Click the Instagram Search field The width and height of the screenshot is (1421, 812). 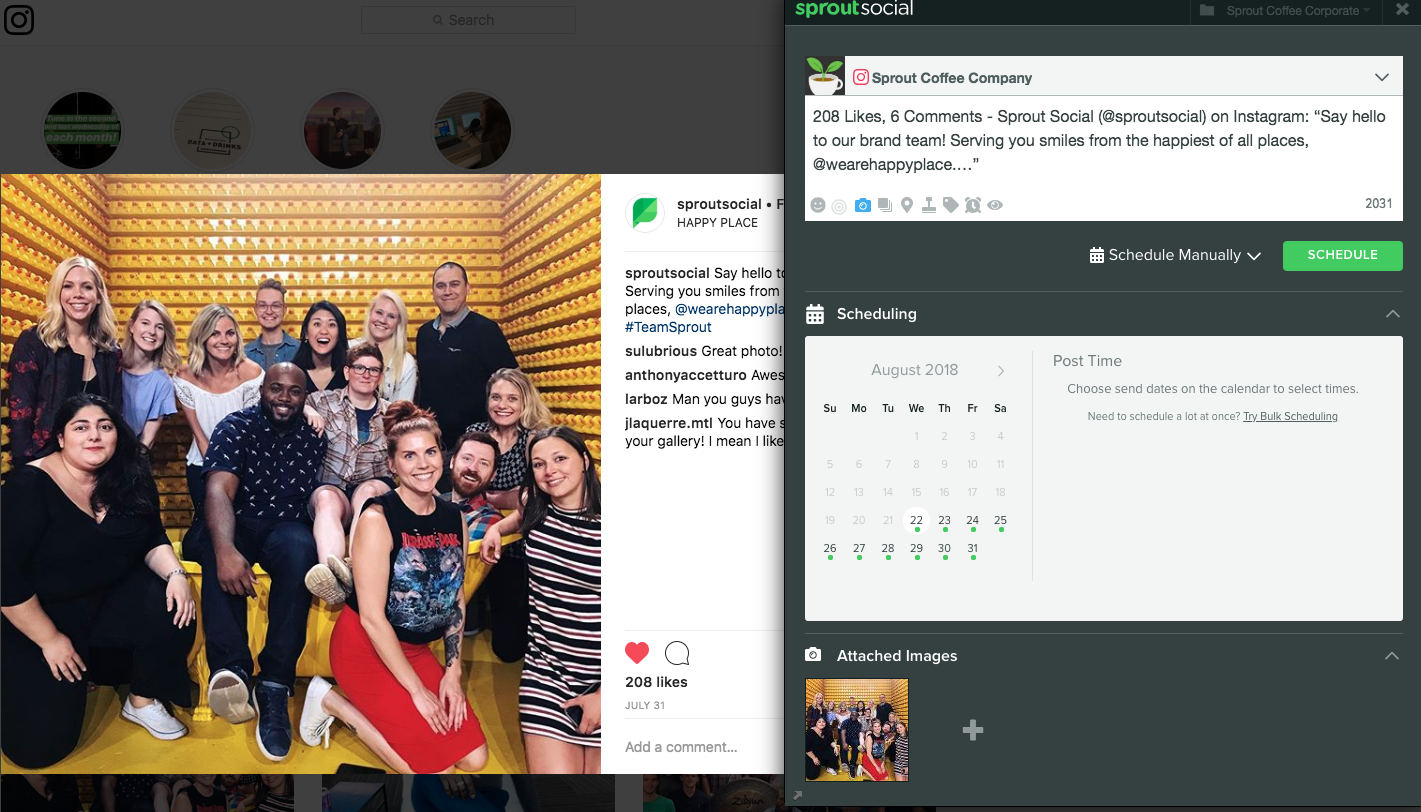tap(468, 20)
